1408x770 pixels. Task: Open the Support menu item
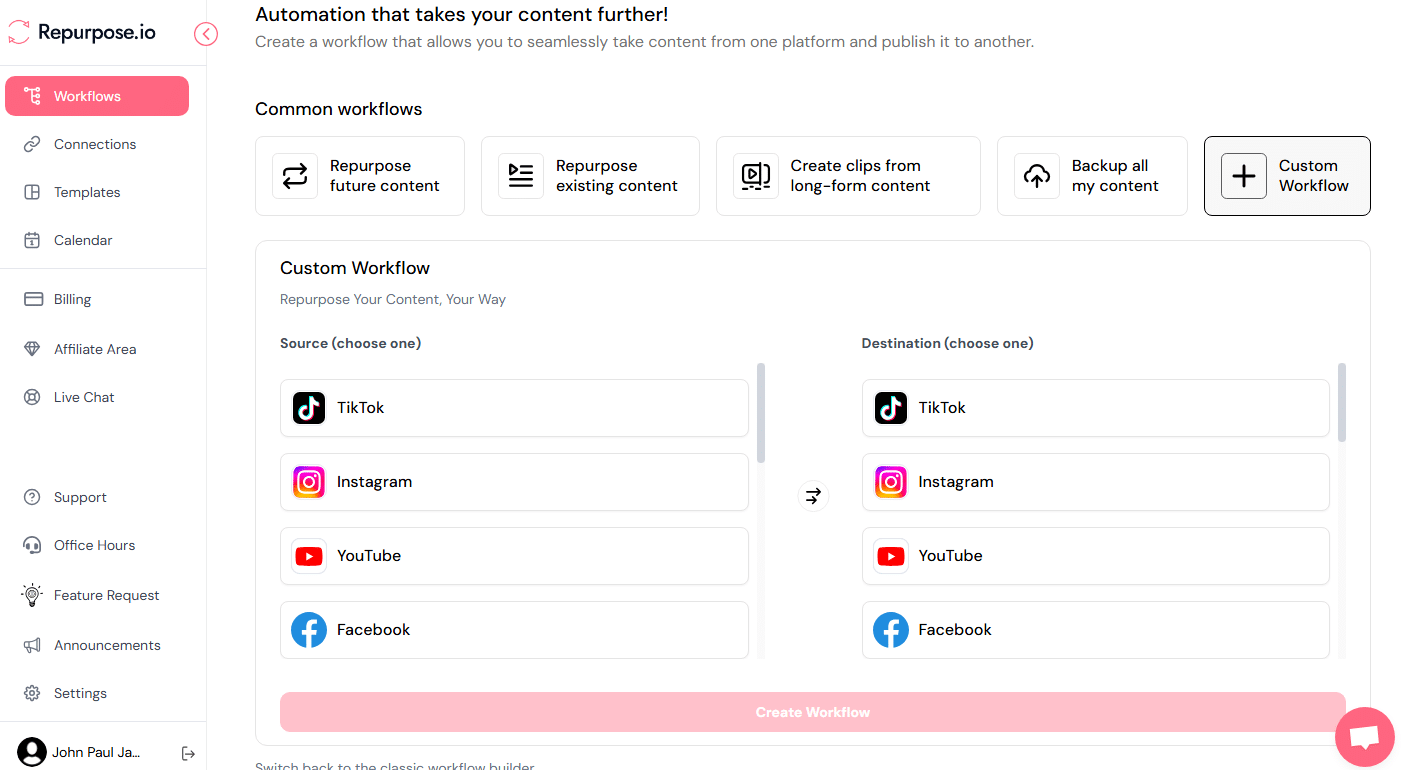79,496
